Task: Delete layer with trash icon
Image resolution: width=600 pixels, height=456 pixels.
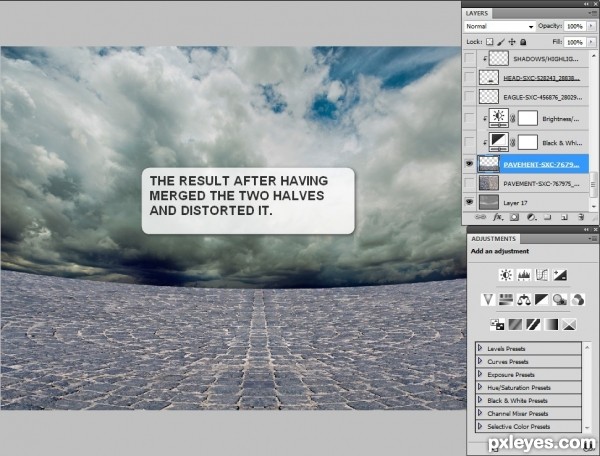Action: coord(581,217)
